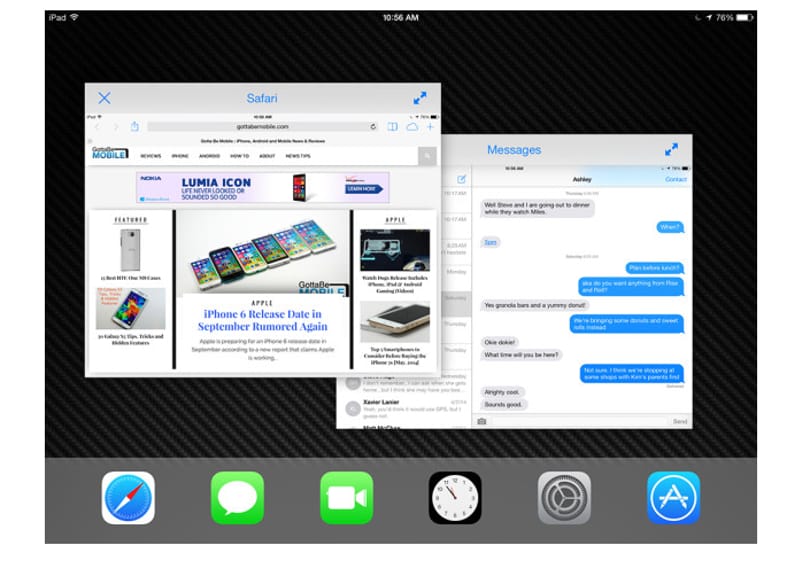The image size is (810, 561).
Task: Expand the Safari window to full screen
Action: coord(420,98)
